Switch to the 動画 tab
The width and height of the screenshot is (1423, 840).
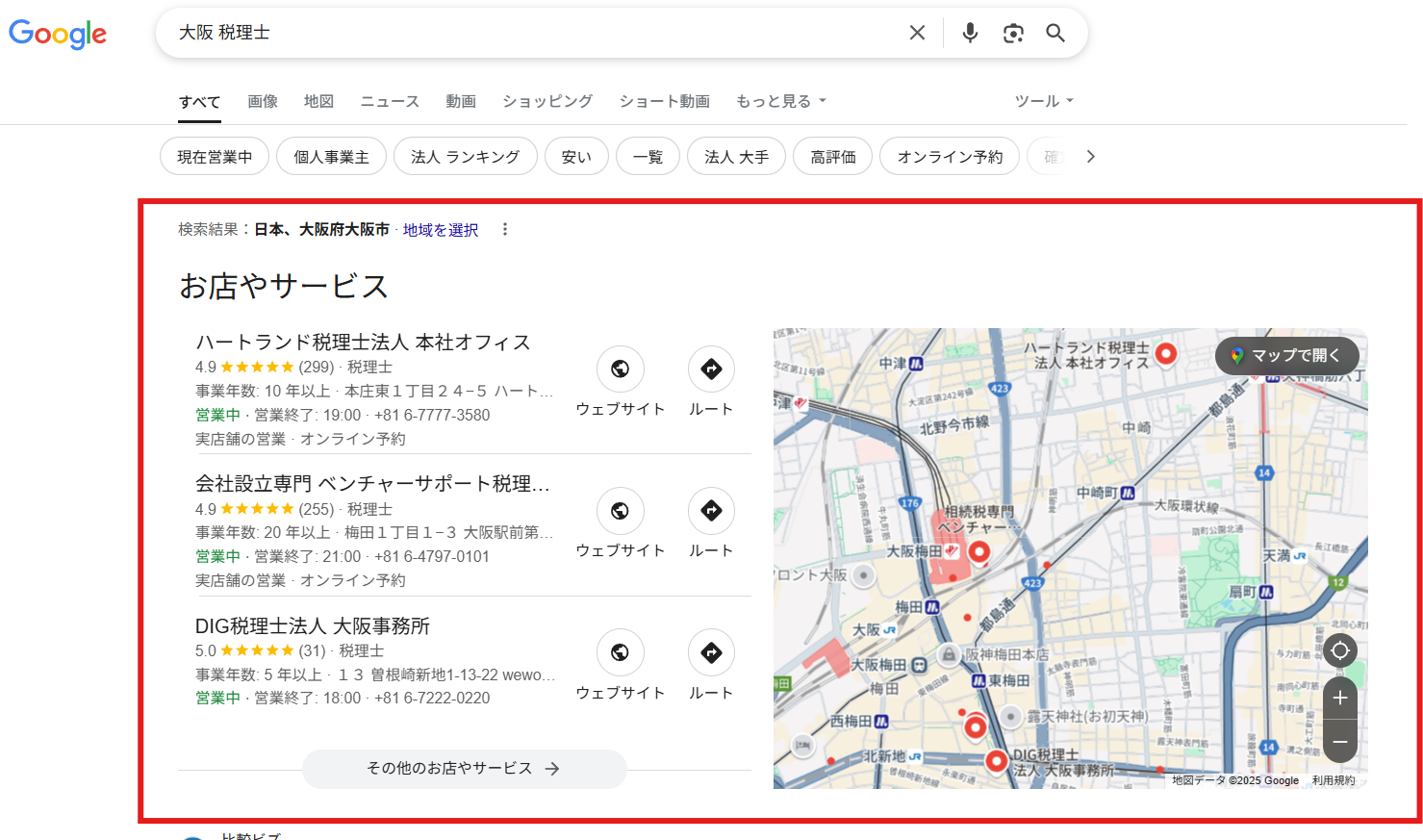(x=461, y=101)
